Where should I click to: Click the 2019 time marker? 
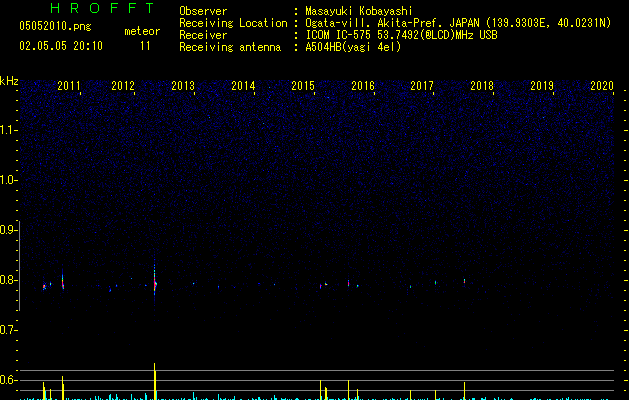542,85
